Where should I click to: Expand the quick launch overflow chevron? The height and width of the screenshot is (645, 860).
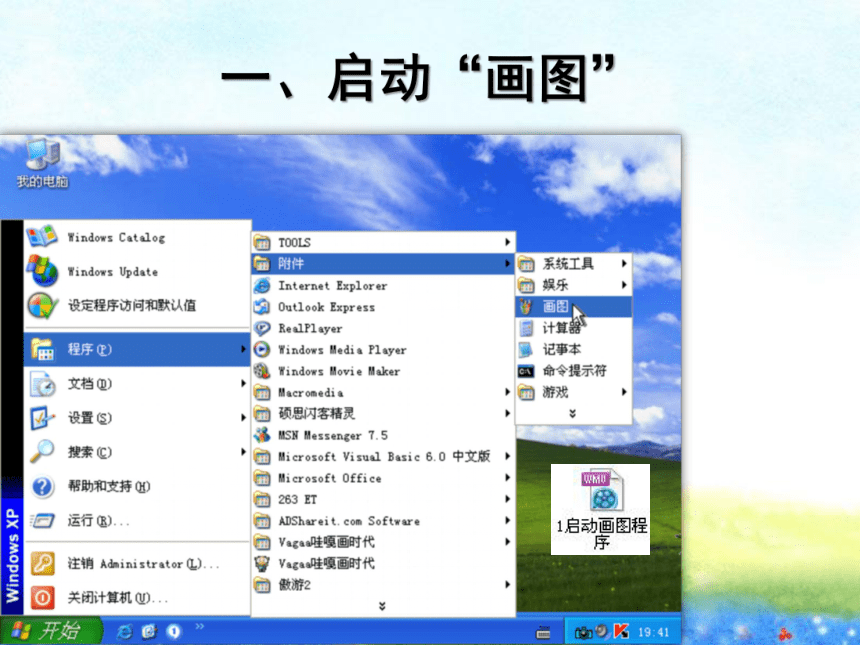coord(199,626)
